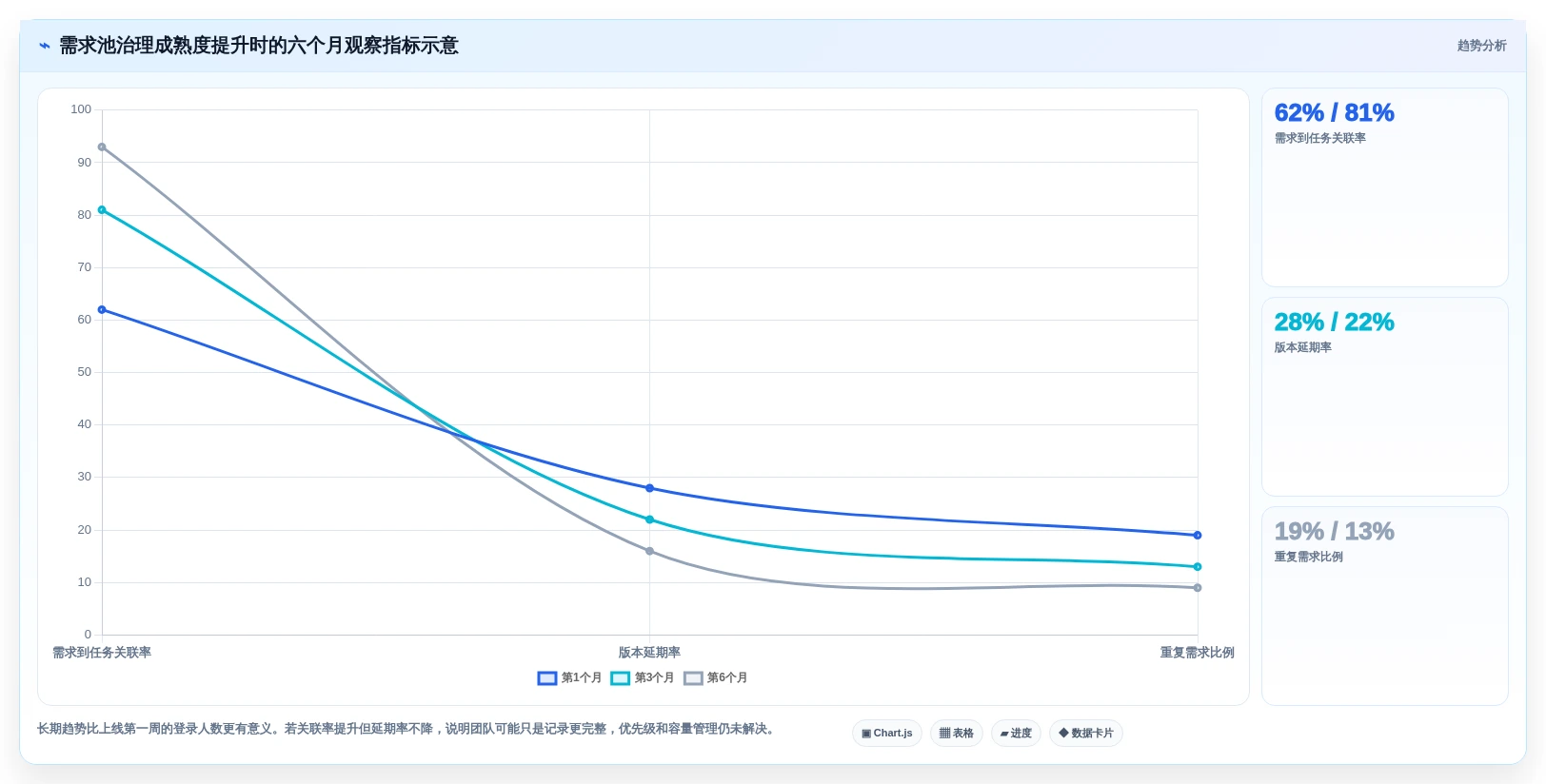Click the gray 重复需求比例 point at 9

[1198, 588]
